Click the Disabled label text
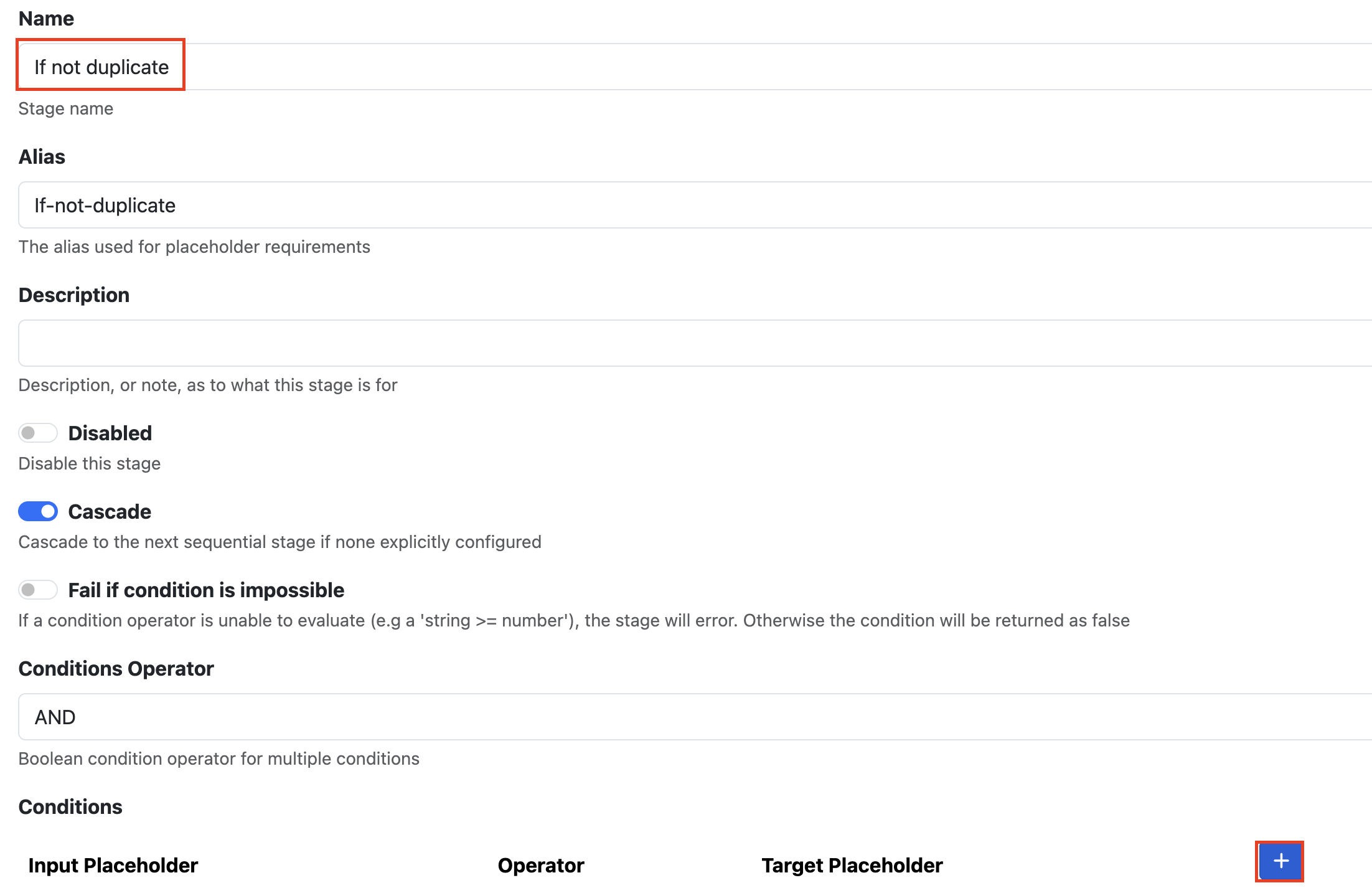 tap(110, 433)
